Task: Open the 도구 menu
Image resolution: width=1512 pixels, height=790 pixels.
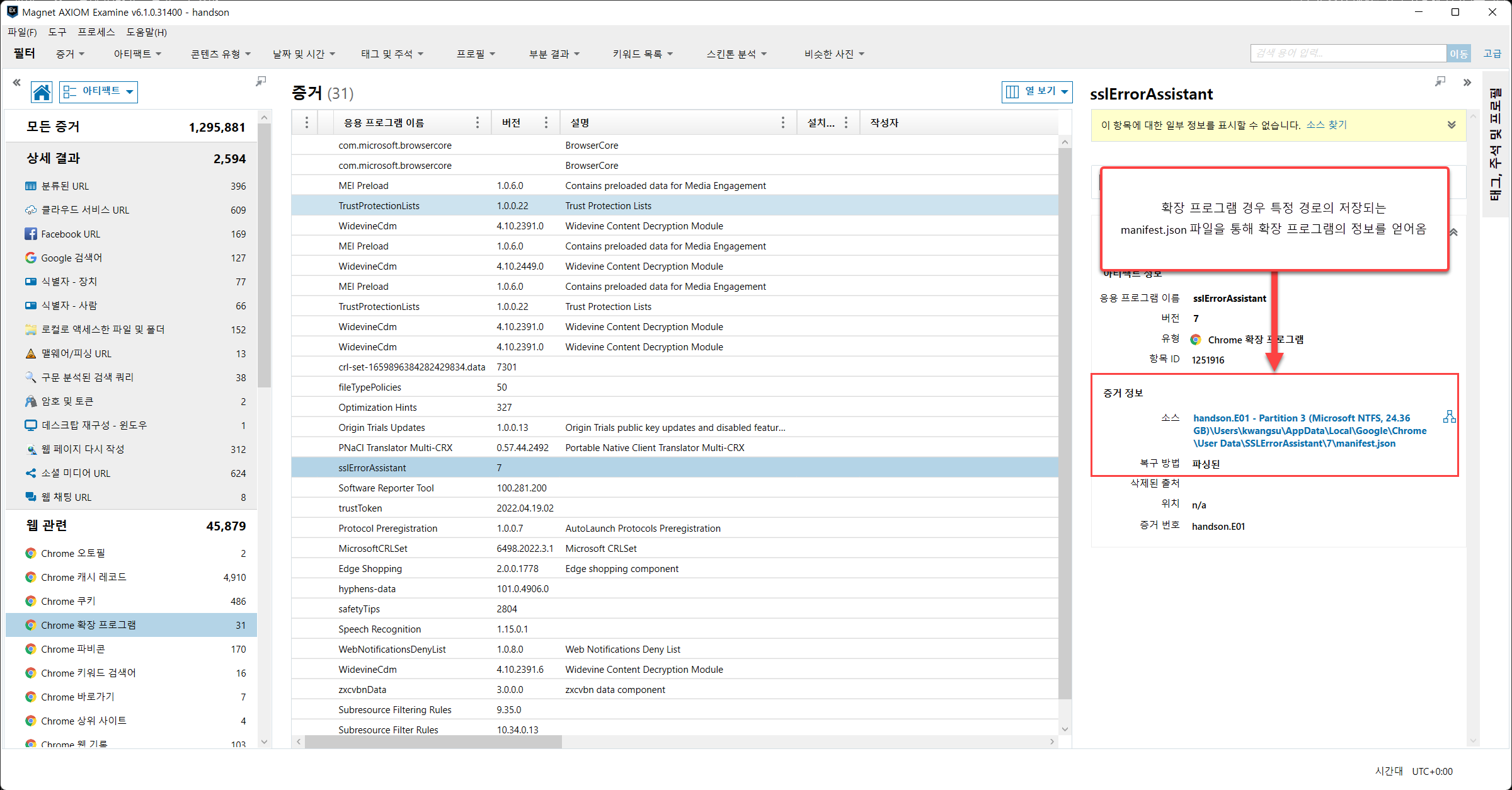Action: [57, 32]
